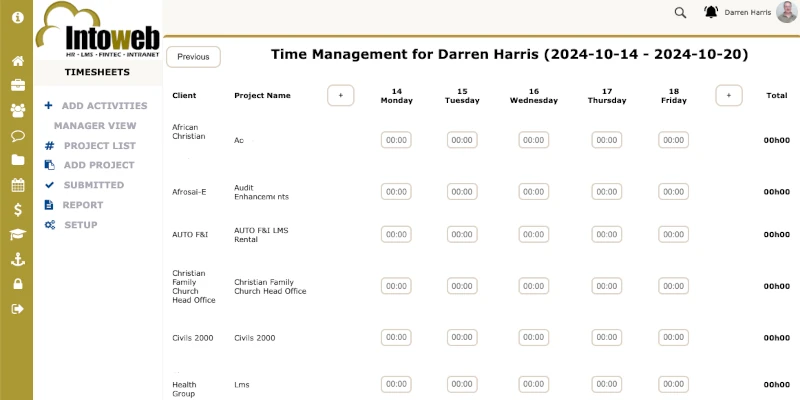Click 00h00 total for AUTO F&I row

[777, 235]
